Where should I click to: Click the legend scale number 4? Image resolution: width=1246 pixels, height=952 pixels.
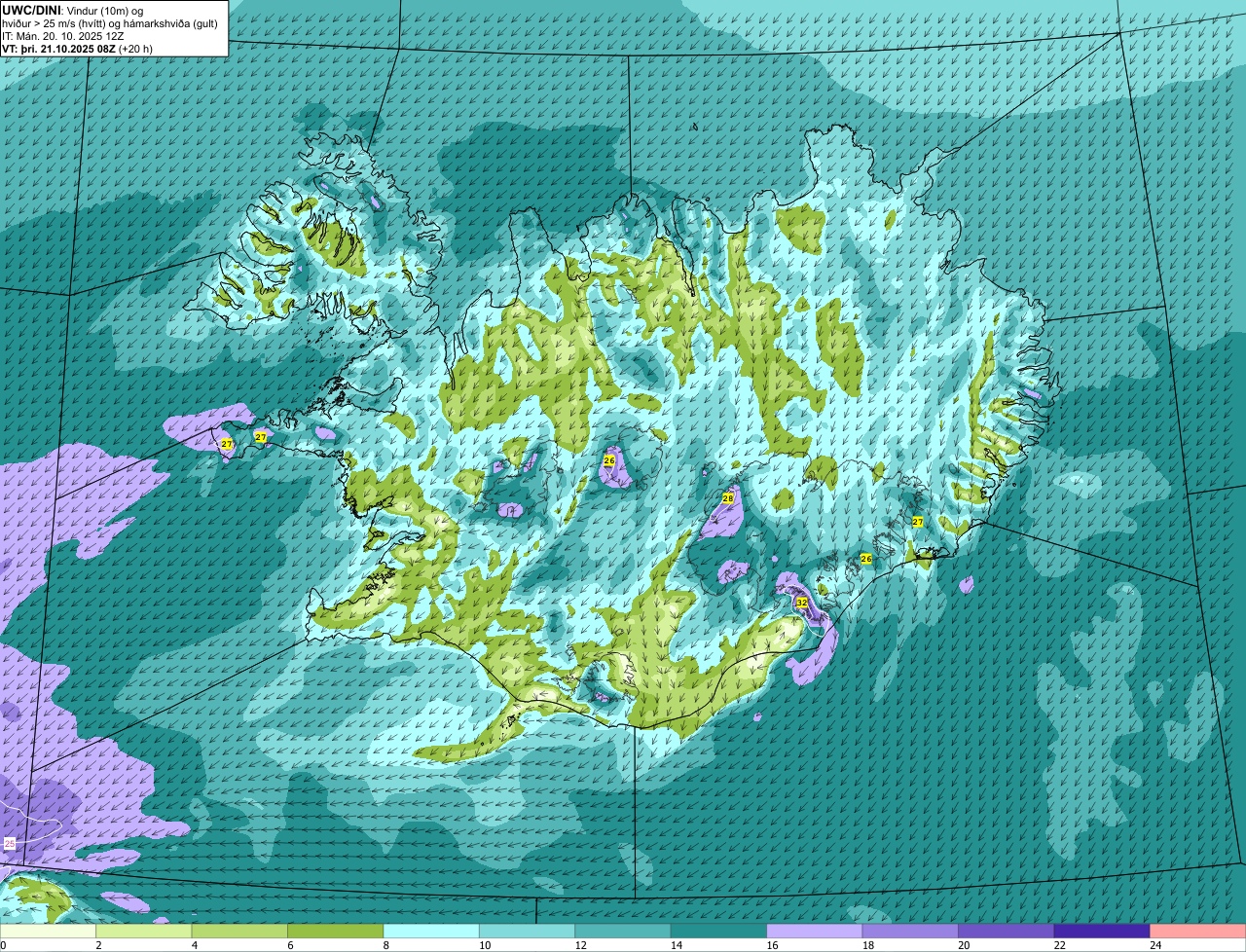pos(194,945)
